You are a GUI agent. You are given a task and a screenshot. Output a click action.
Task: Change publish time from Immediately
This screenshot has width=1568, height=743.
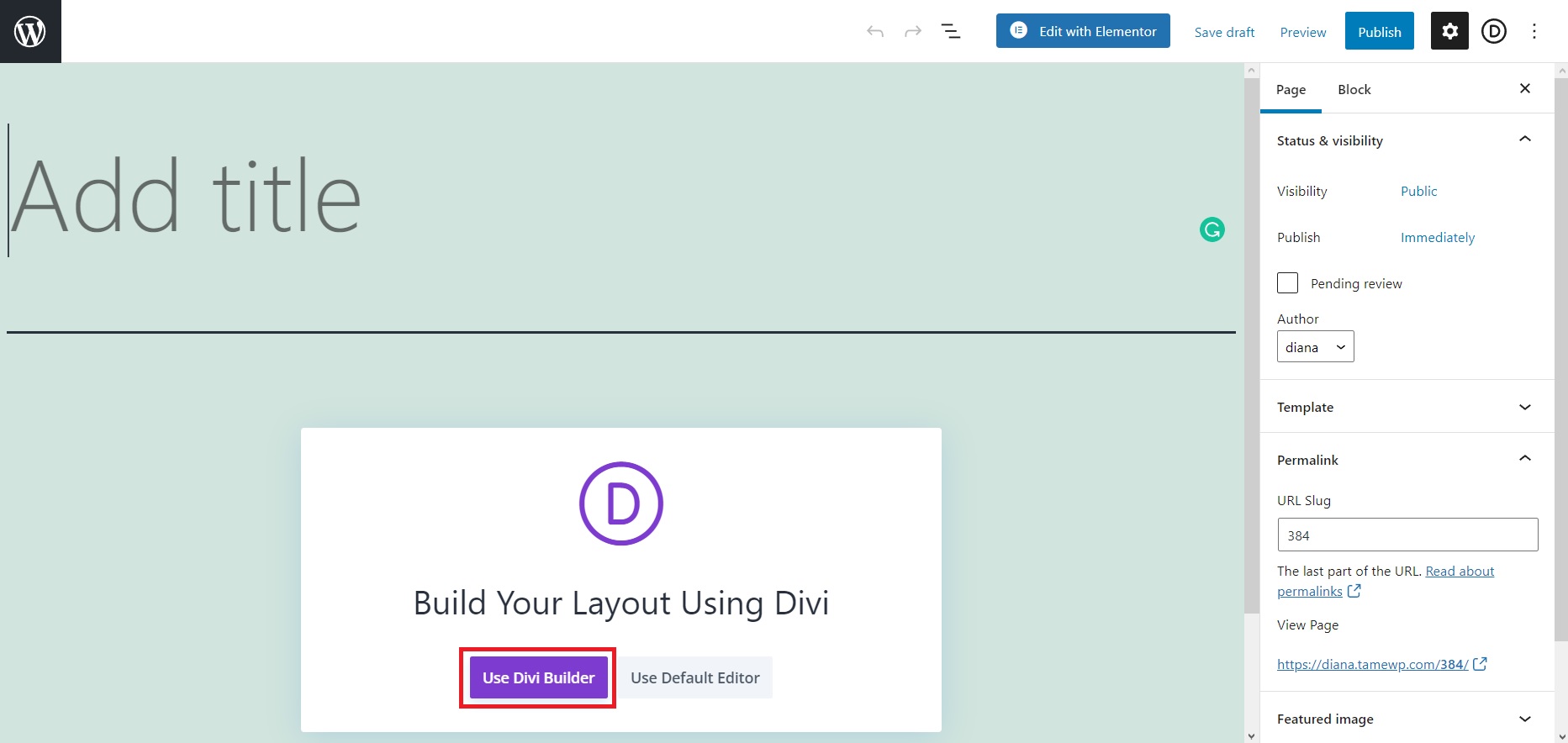click(x=1438, y=237)
